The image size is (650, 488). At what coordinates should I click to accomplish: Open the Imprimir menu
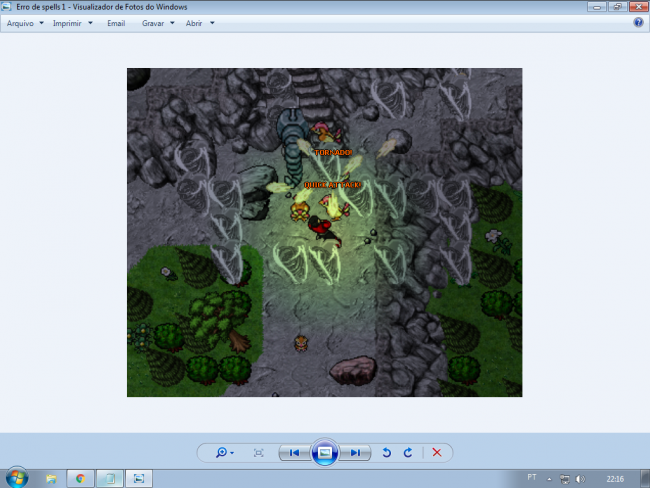pos(67,24)
